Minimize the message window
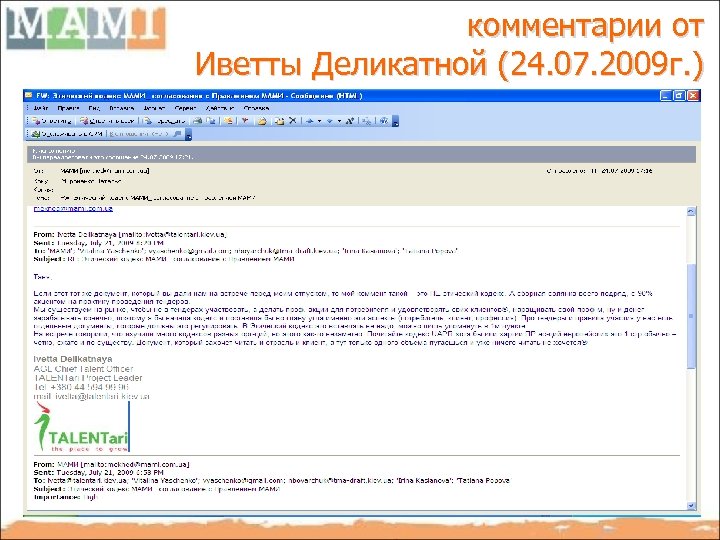This screenshot has height=540, width=720. coord(666,96)
